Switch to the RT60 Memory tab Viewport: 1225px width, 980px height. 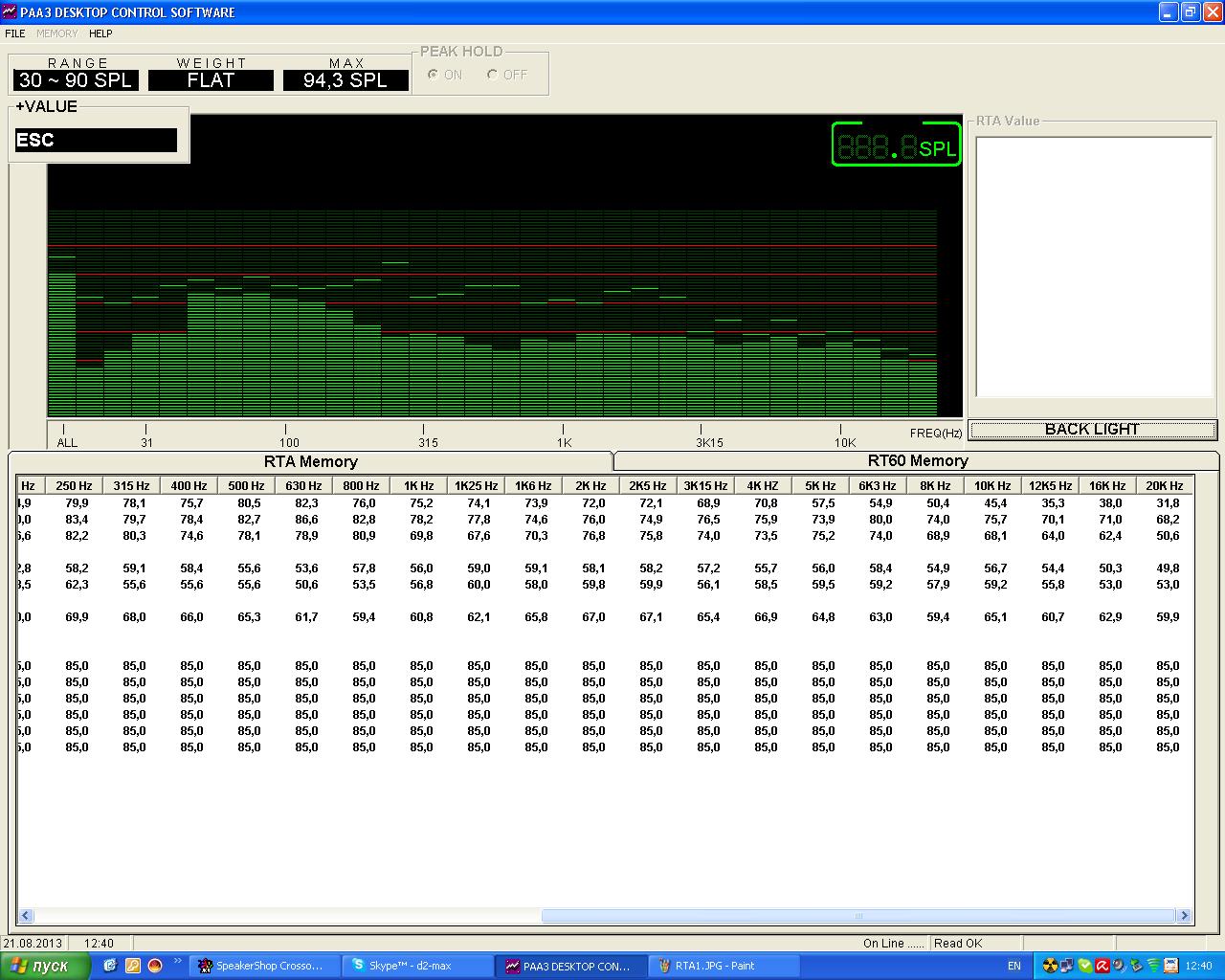click(x=917, y=461)
